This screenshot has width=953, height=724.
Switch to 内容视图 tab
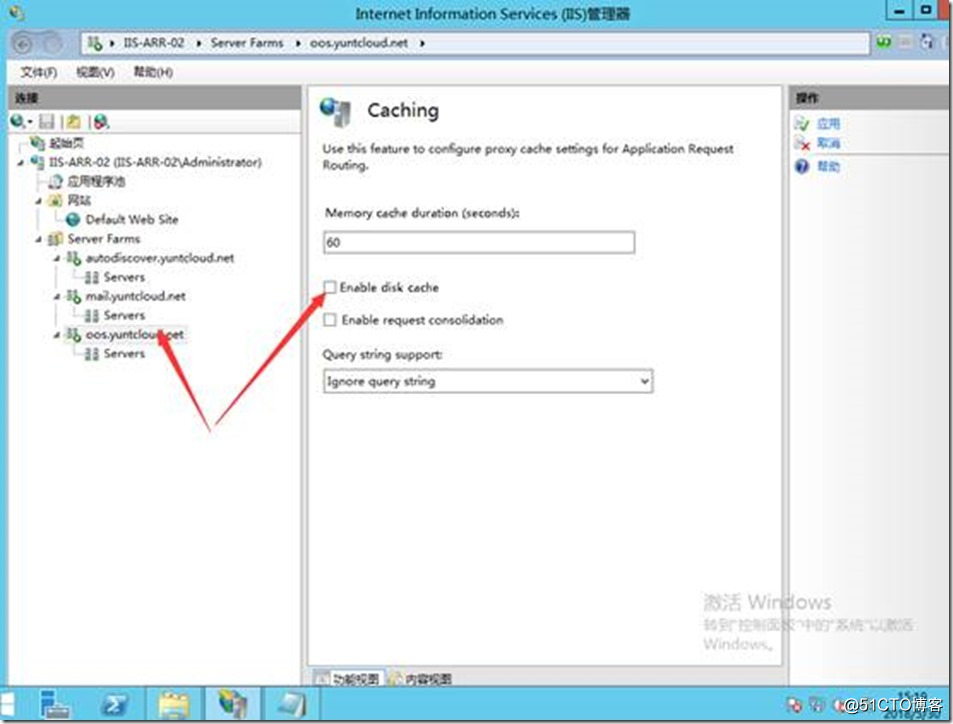tap(421, 678)
